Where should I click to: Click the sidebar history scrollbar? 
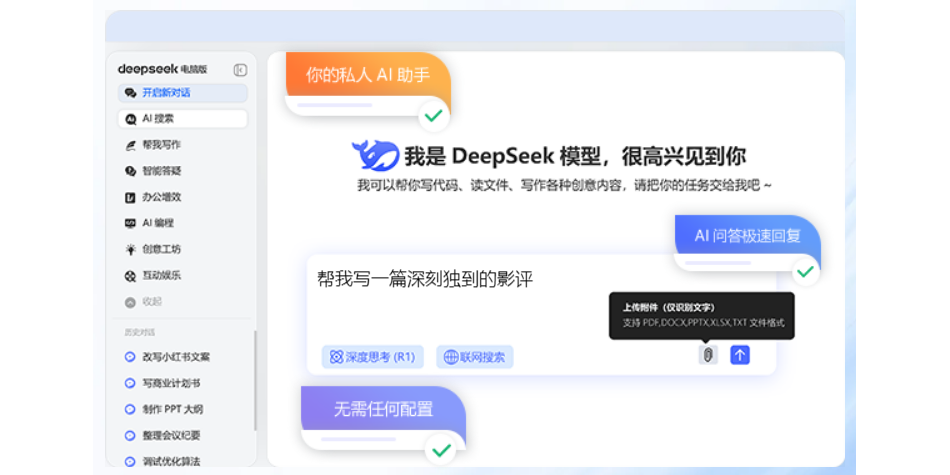tap(255, 380)
